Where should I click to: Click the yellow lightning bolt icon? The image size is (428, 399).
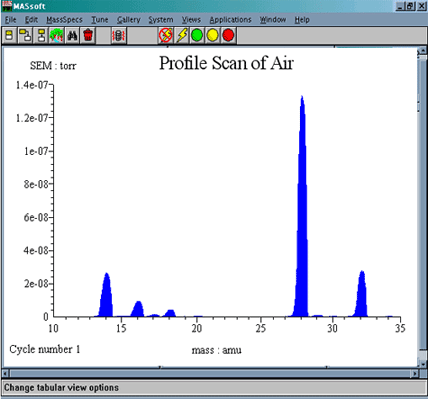(182, 35)
